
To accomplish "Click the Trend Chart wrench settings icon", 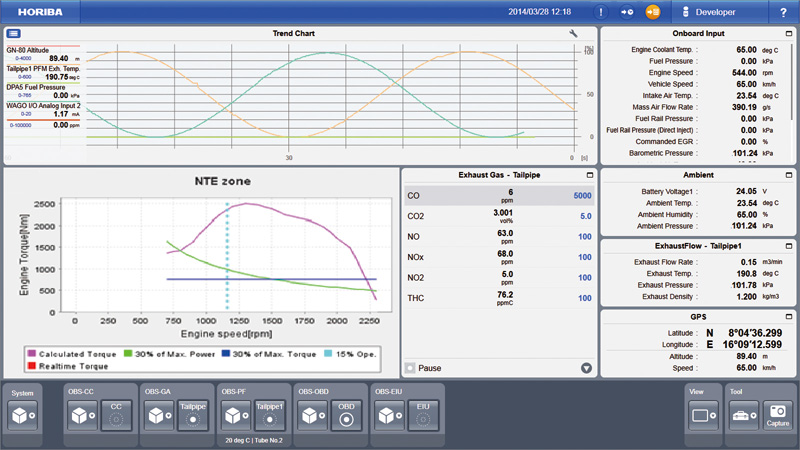I will (573, 33).
